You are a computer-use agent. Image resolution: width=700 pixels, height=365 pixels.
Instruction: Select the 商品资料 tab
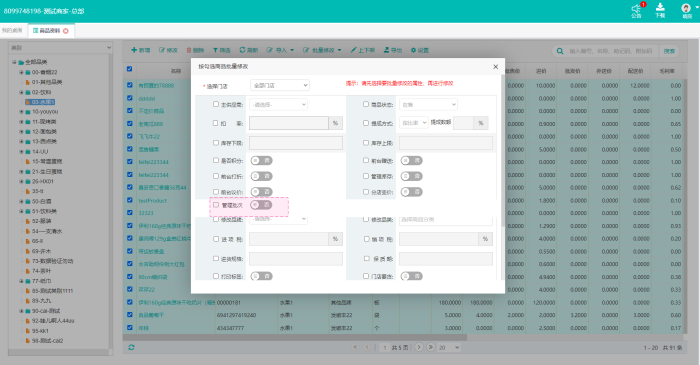click(x=50, y=31)
